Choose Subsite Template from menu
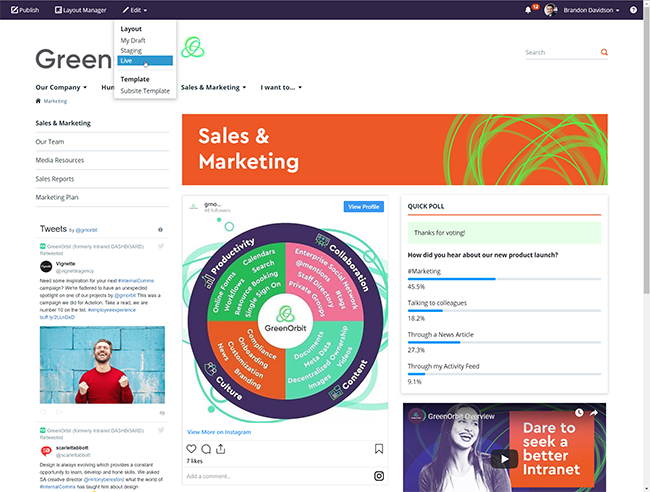The image size is (650, 492). pos(145,91)
